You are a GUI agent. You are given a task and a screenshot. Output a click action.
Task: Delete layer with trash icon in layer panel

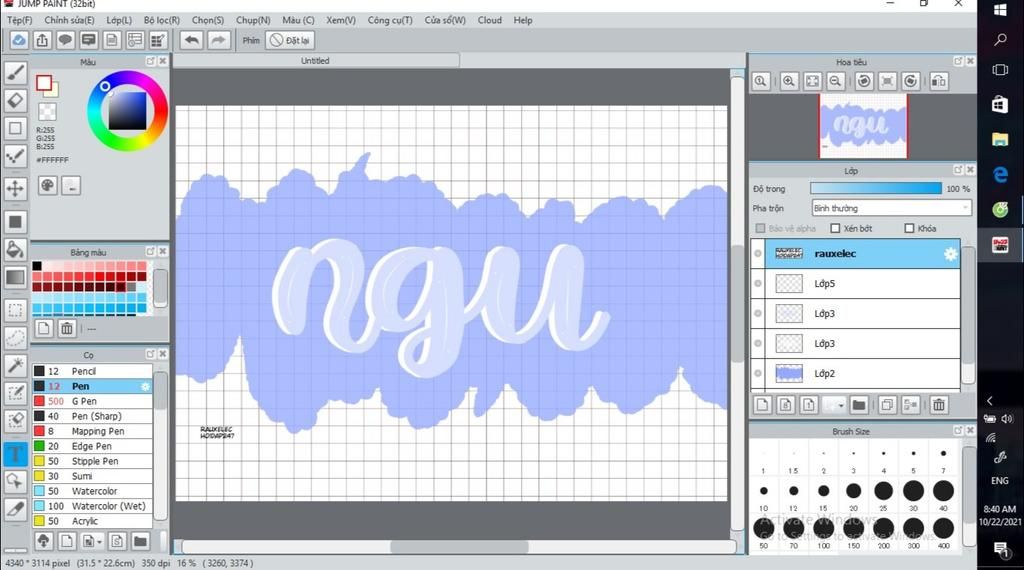[938, 405]
